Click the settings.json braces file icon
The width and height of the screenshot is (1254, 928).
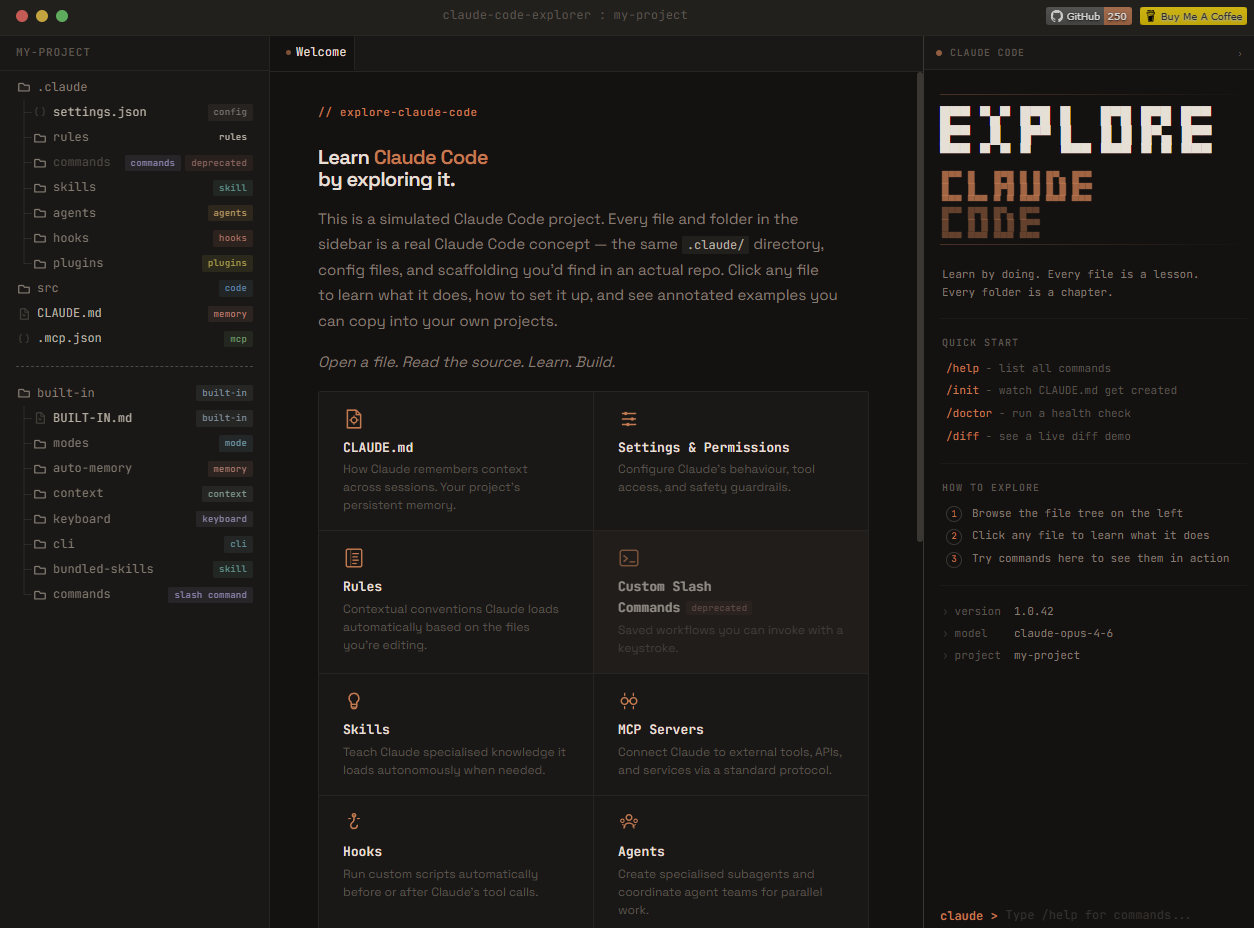[40, 112]
